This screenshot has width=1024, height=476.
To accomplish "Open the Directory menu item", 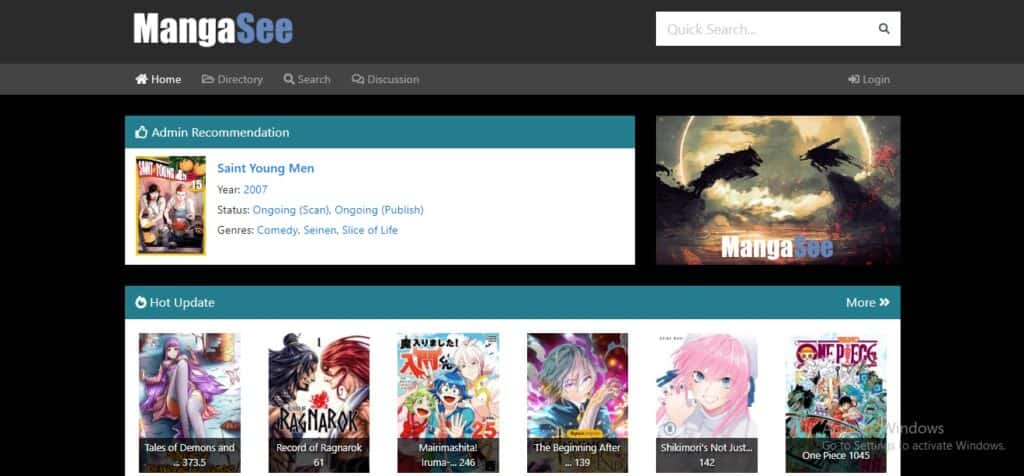I will (x=232, y=79).
